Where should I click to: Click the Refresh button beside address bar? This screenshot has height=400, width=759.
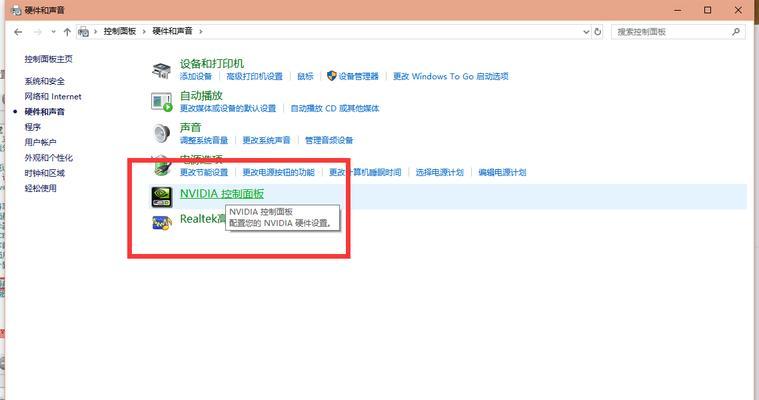coord(598,32)
